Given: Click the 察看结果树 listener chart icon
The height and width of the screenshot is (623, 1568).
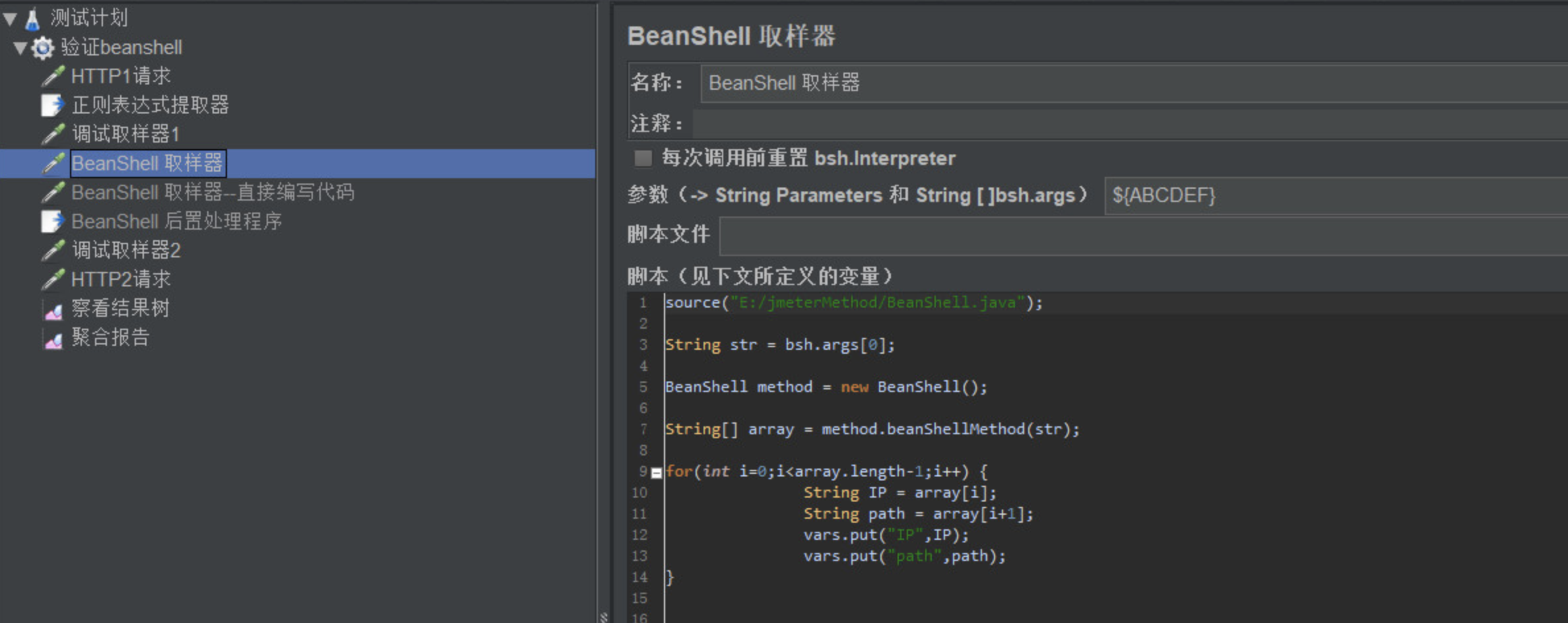Looking at the screenshot, I should pos(53,310).
